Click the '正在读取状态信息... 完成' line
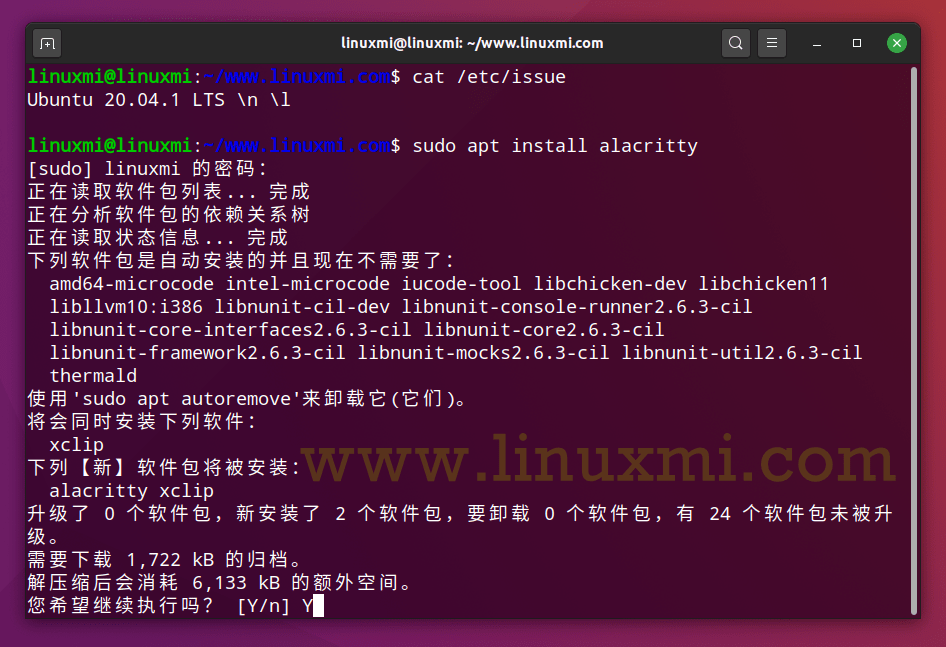The image size is (946, 647). [158, 238]
